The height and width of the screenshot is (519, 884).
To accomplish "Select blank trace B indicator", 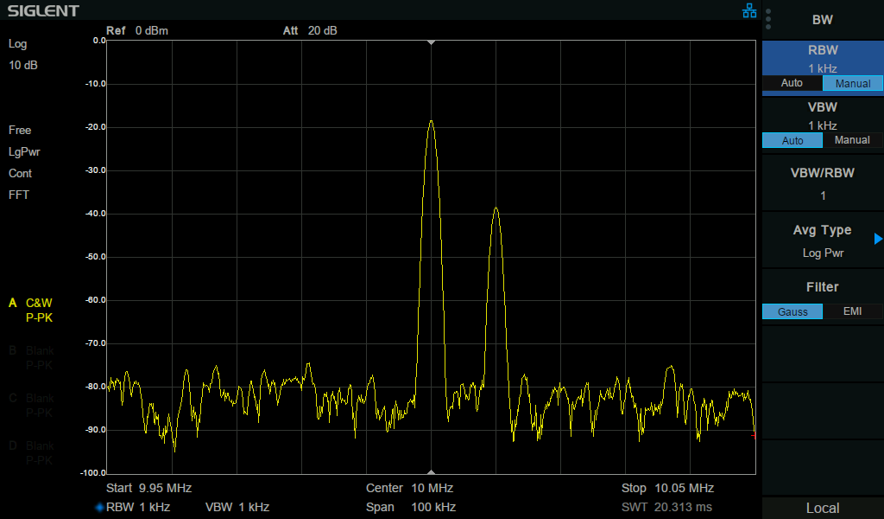I will tap(31, 358).
